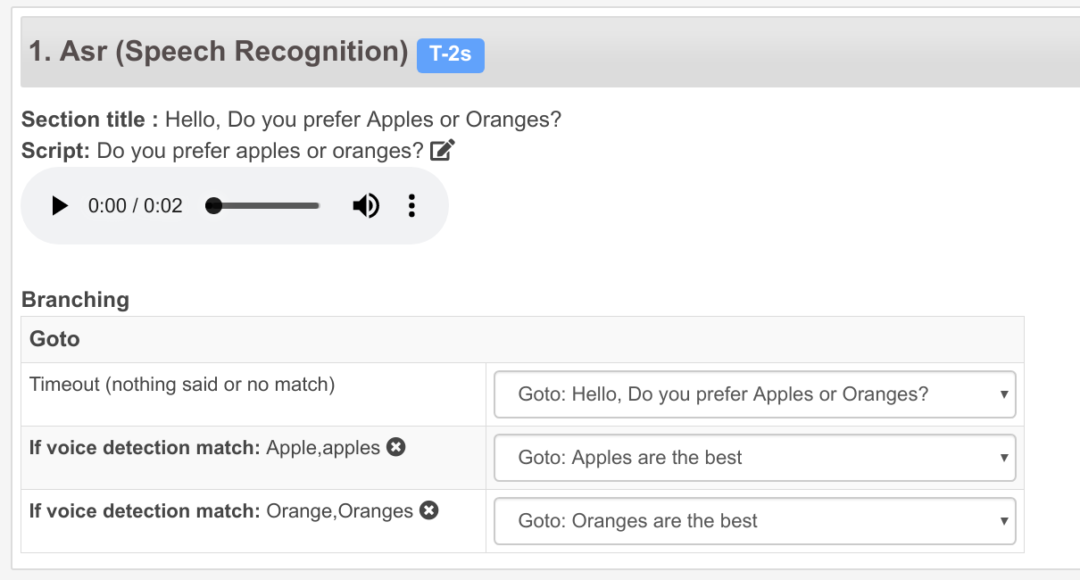Open the Goto dropdown for Oranges are the best

(x=753, y=520)
